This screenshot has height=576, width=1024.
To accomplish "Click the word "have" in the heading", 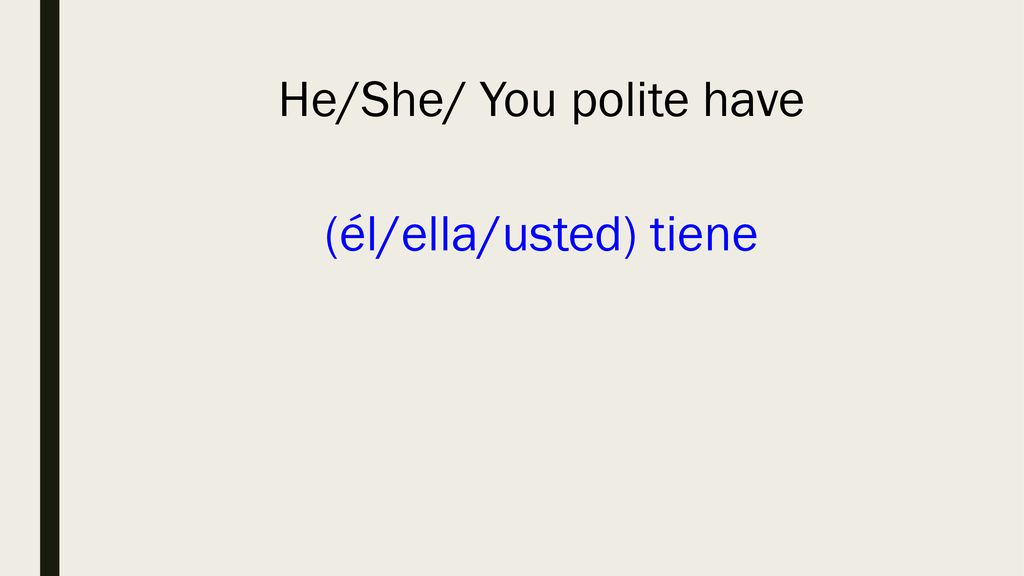I will pyautogui.click(x=754, y=100).
